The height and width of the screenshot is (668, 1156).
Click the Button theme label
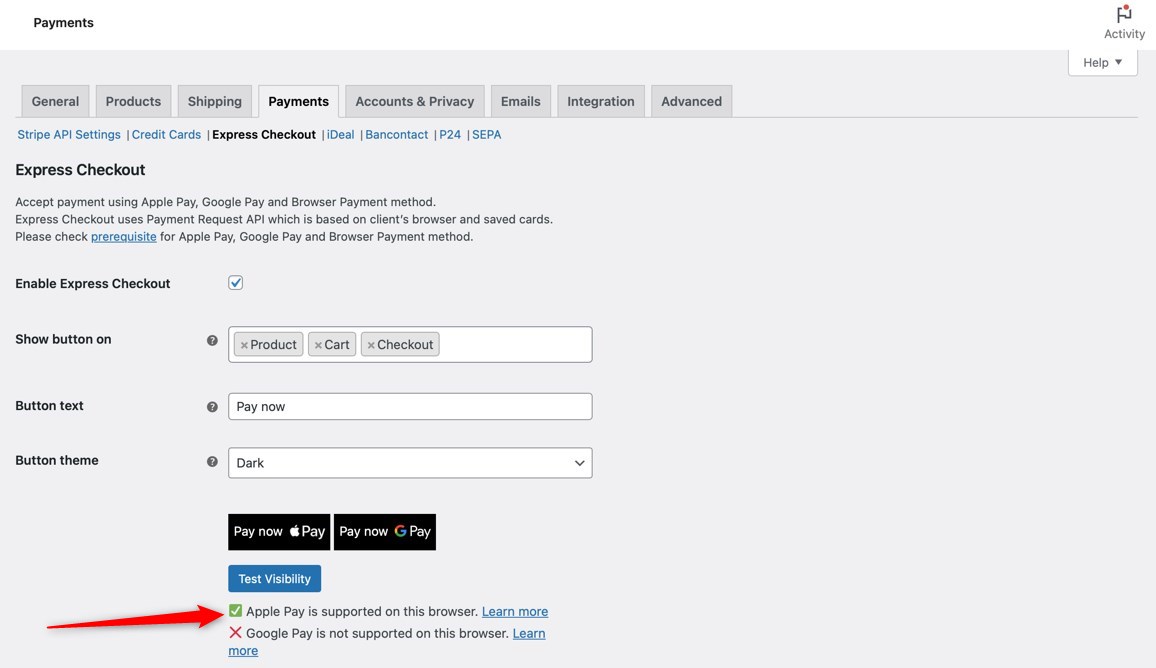(57, 460)
